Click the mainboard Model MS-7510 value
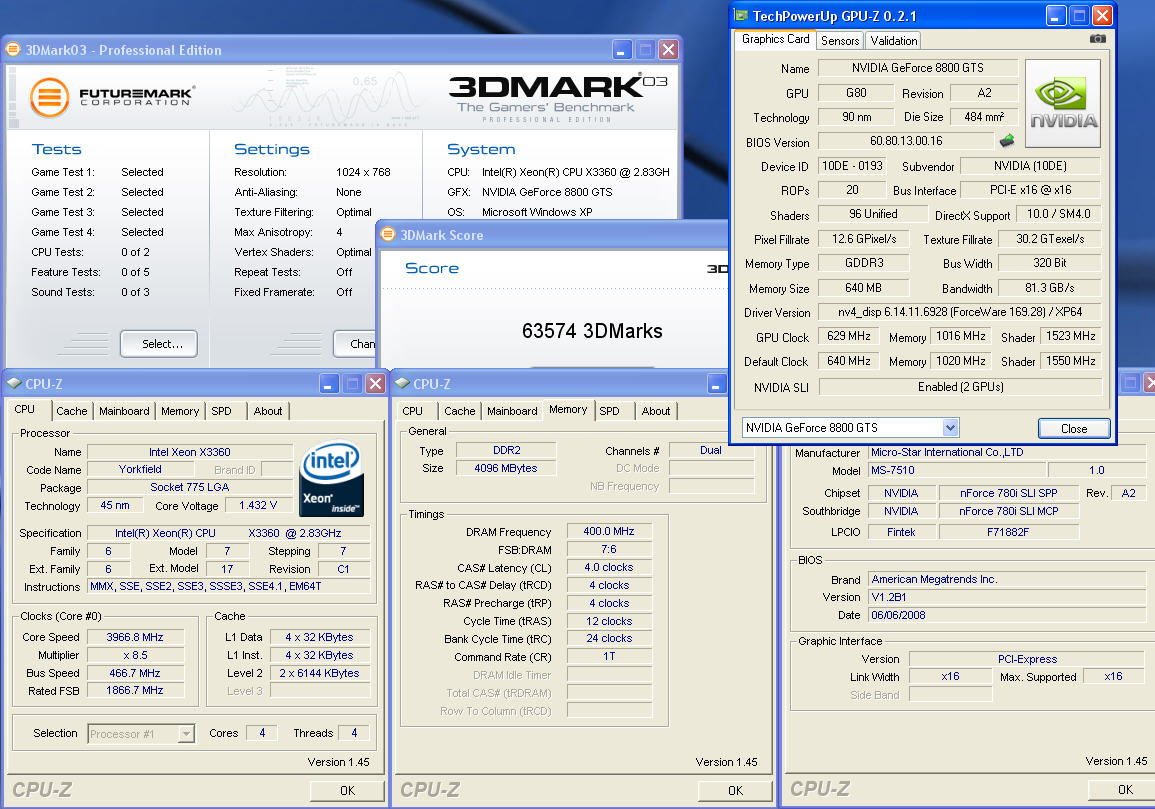 pyautogui.click(x=956, y=470)
